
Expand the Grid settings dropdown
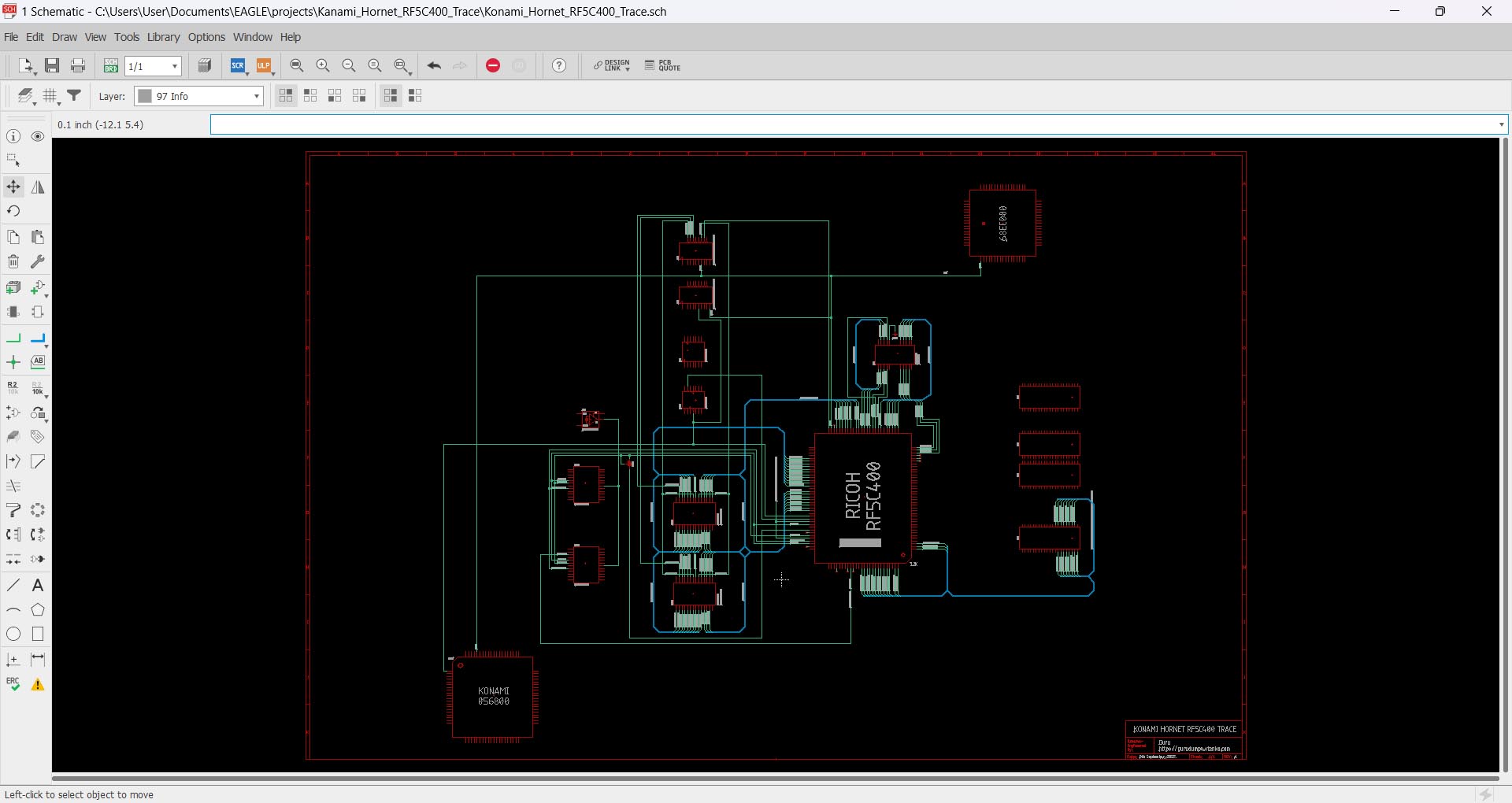[59, 102]
